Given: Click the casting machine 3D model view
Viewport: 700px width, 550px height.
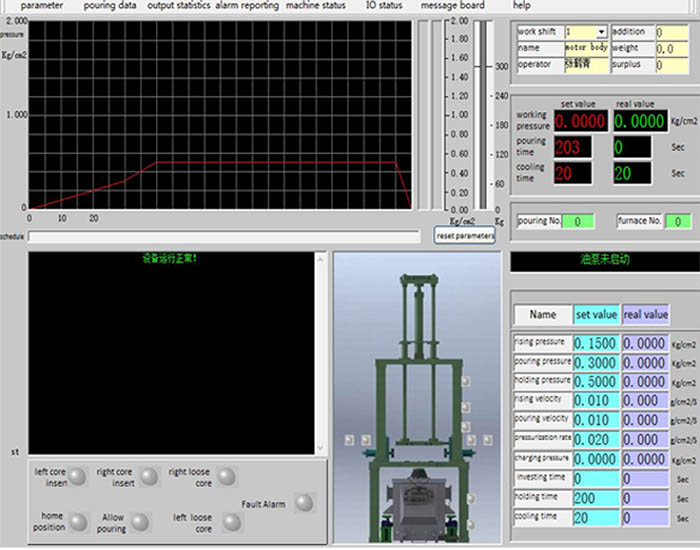Looking at the screenshot, I should tap(417, 398).
